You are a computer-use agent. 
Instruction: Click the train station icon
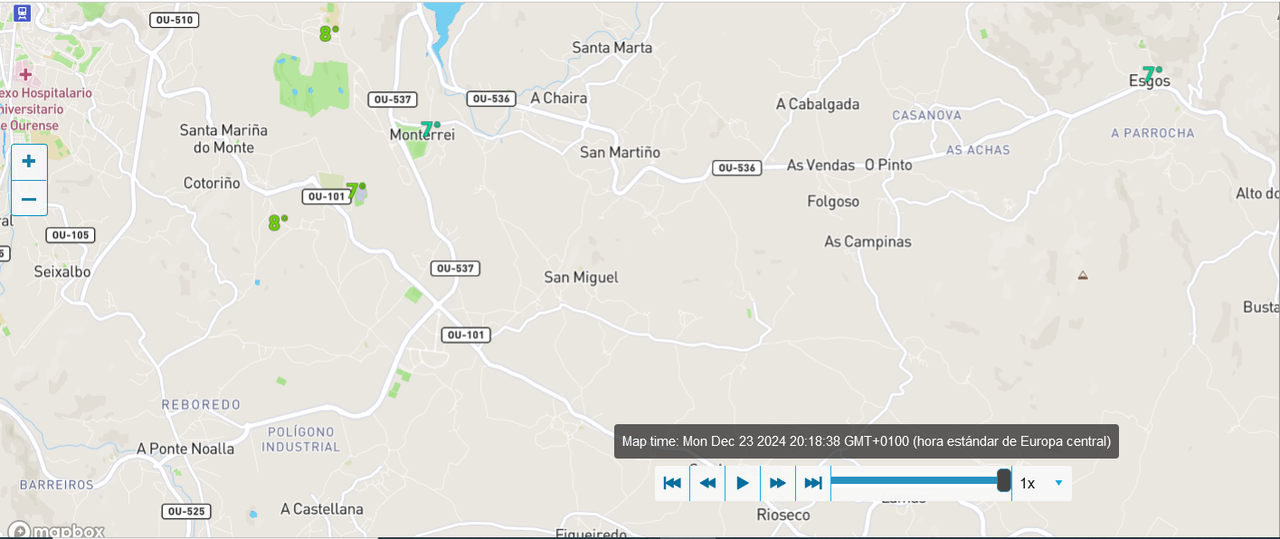(x=22, y=12)
